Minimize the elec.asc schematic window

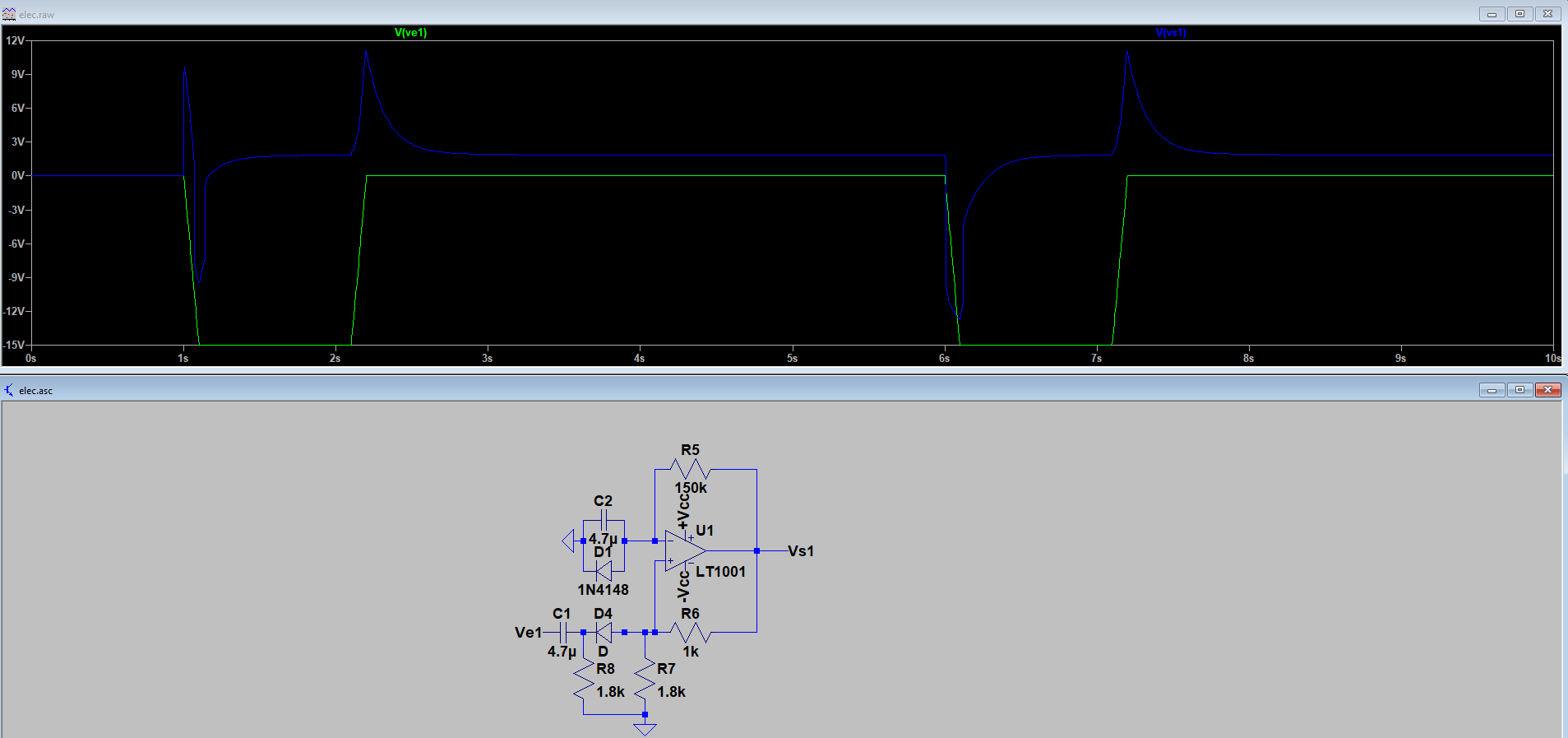click(x=1492, y=390)
